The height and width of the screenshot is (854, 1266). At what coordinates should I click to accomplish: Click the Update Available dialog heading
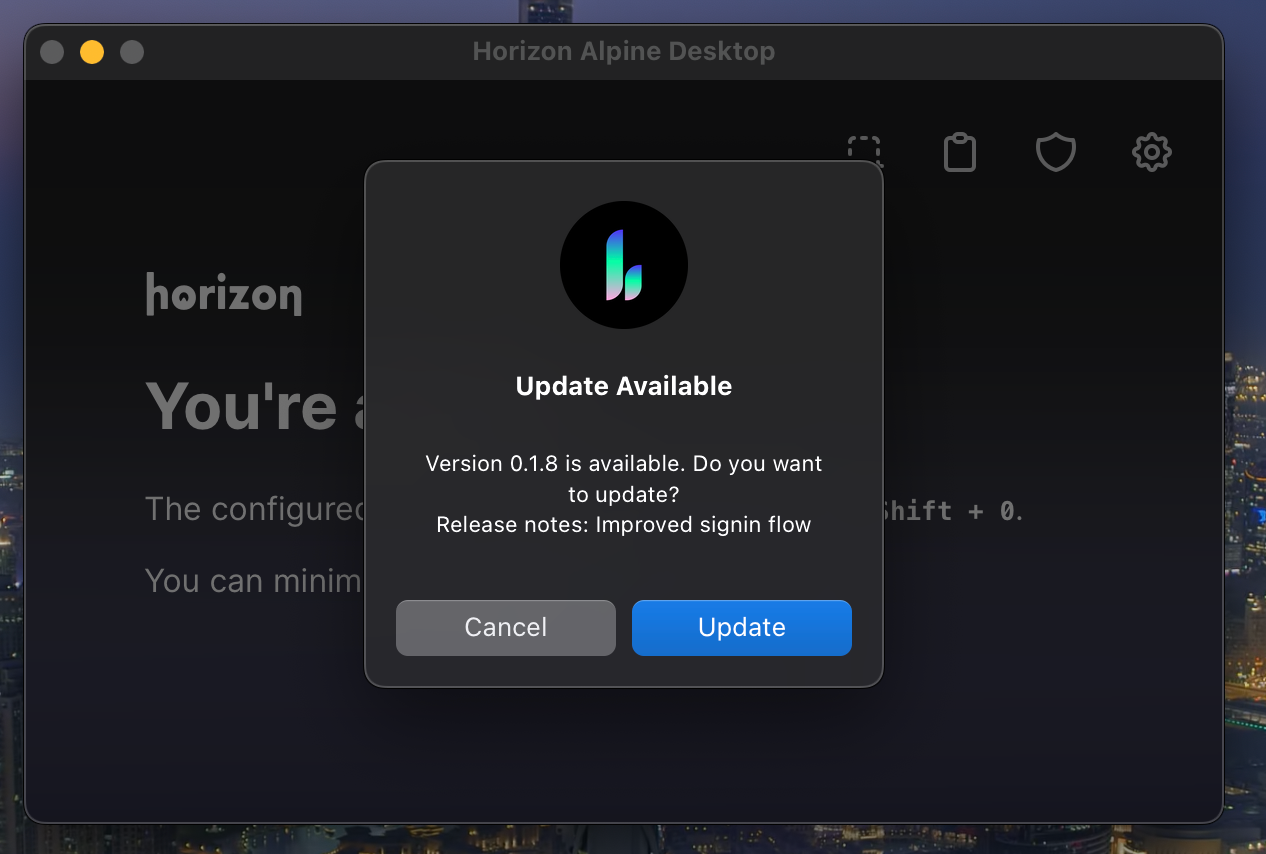(x=623, y=385)
